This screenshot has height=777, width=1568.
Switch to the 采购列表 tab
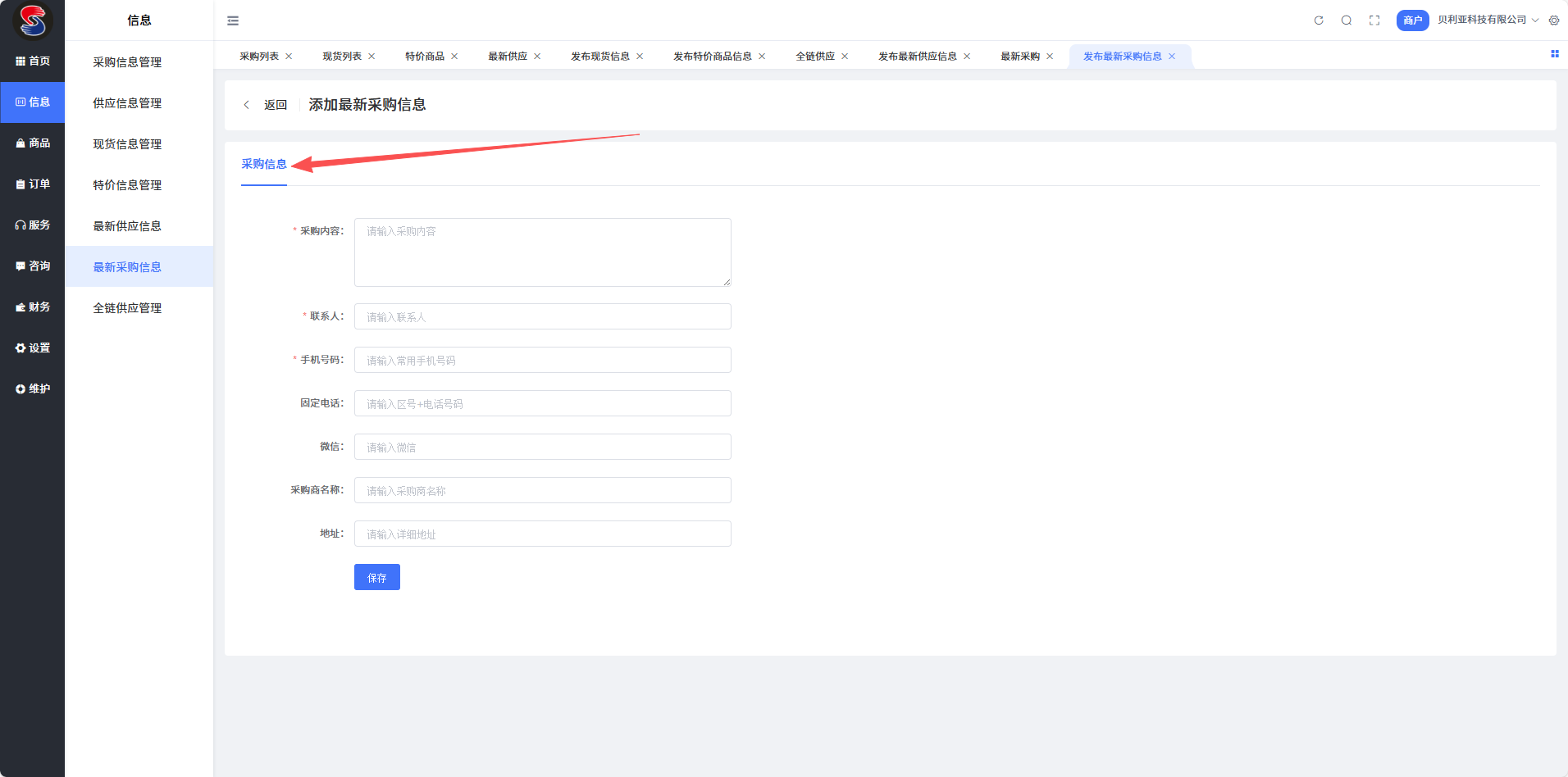(x=259, y=57)
